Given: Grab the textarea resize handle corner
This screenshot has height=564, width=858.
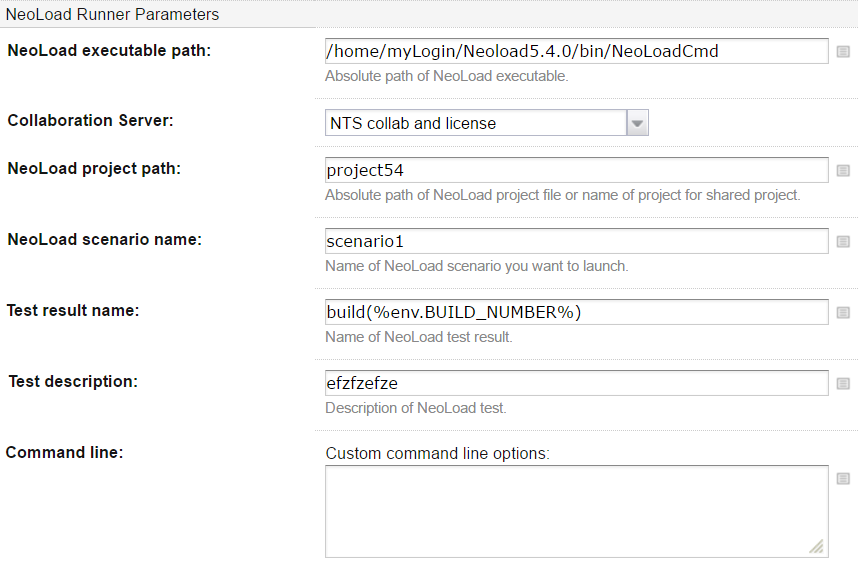Looking at the screenshot, I should point(817,547).
